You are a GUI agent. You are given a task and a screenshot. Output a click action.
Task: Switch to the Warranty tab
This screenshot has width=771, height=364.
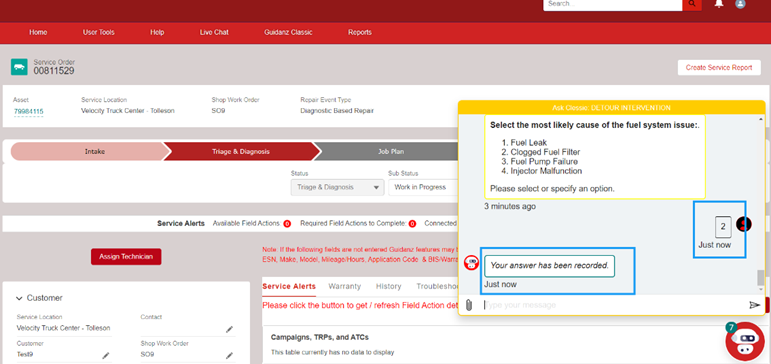(345, 286)
